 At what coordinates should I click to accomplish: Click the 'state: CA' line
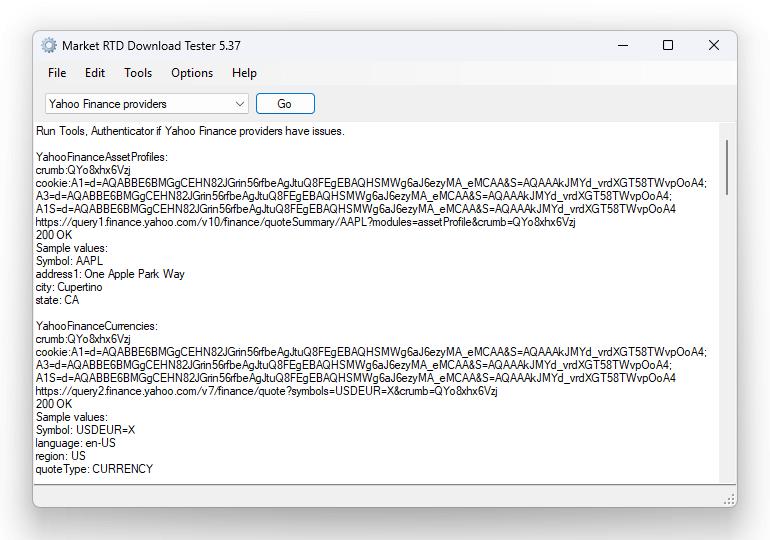(57, 300)
